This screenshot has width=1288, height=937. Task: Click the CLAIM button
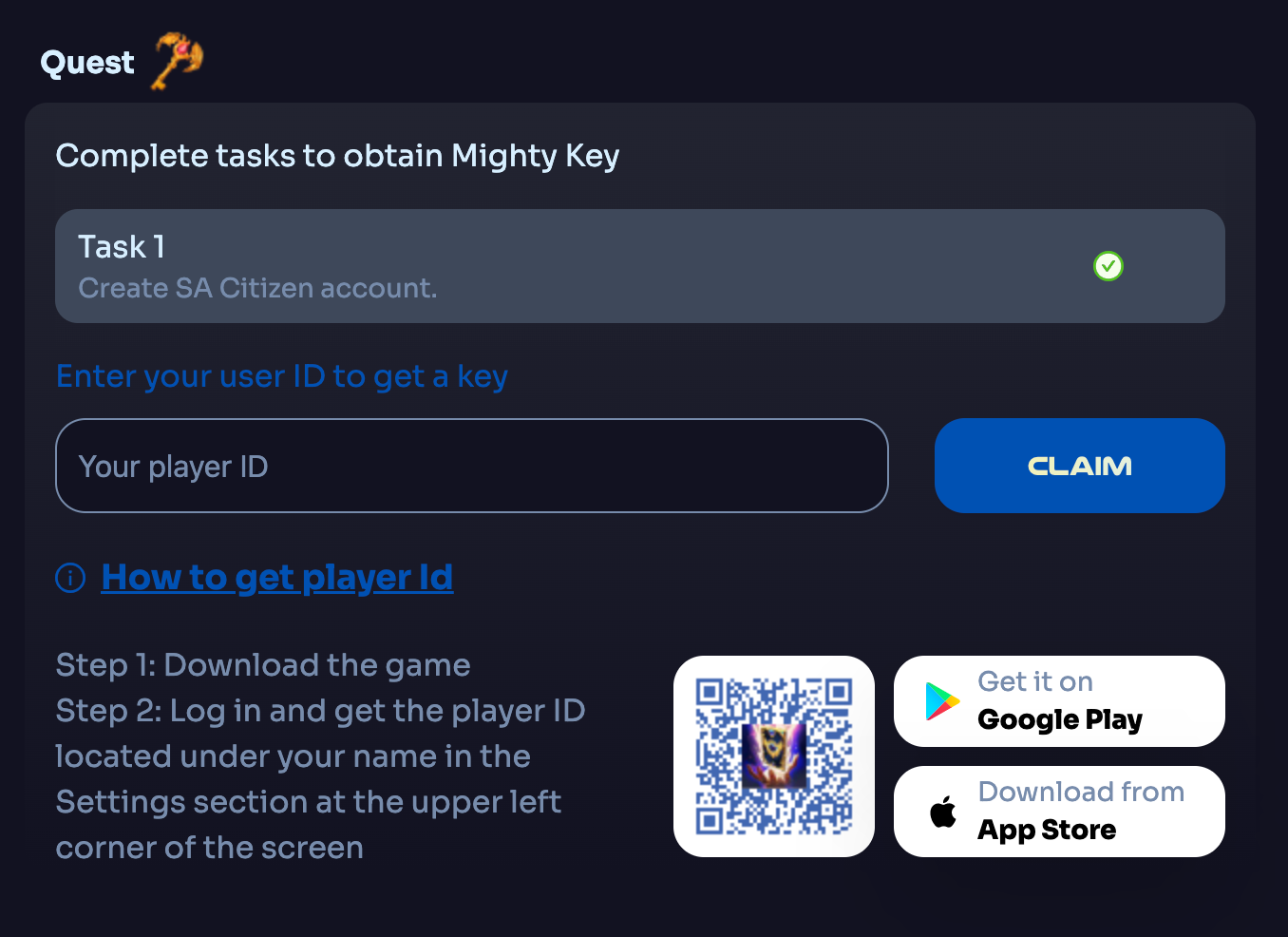point(1079,466)
